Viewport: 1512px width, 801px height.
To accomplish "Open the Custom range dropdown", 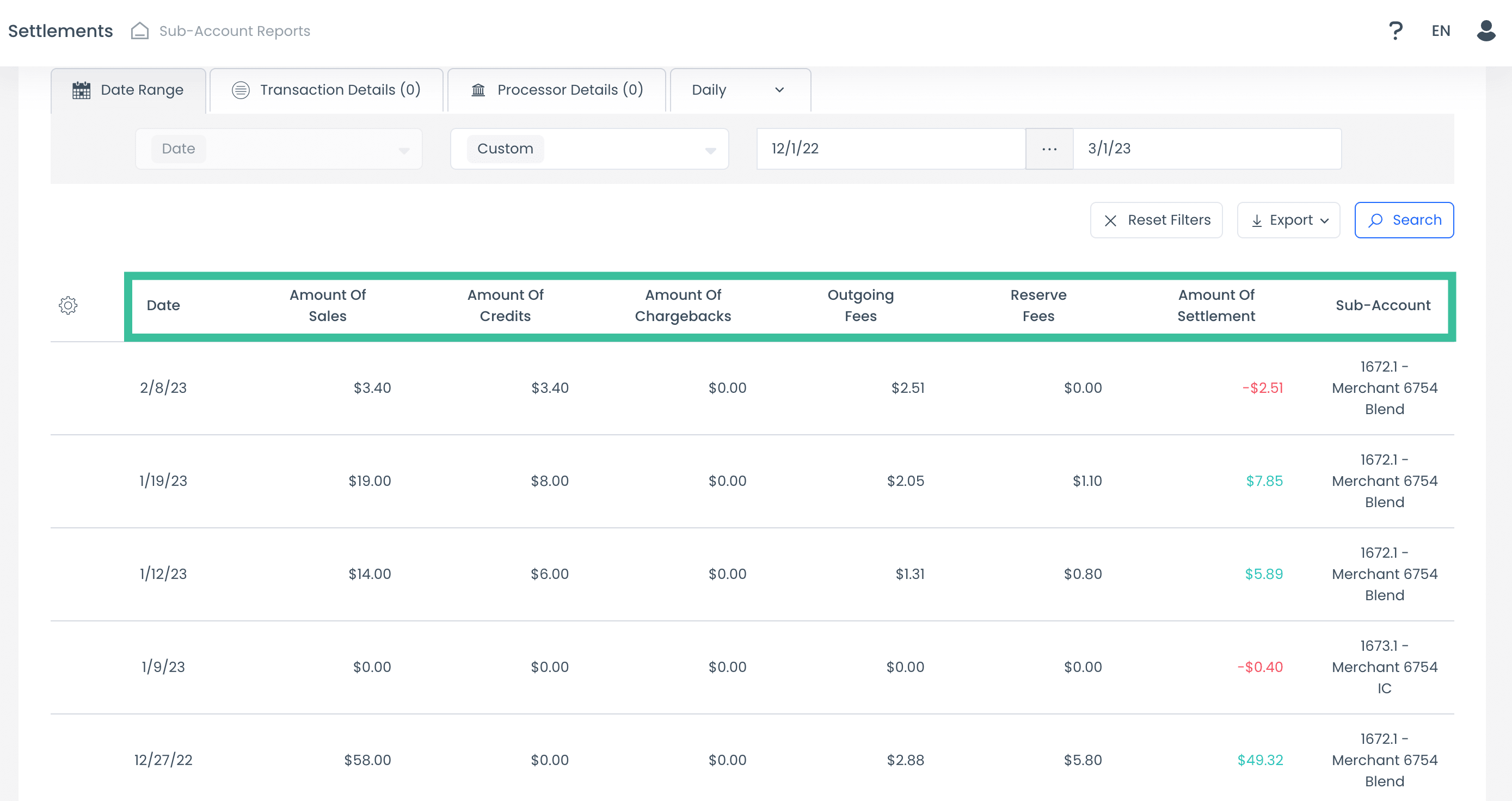I will 589,149.
